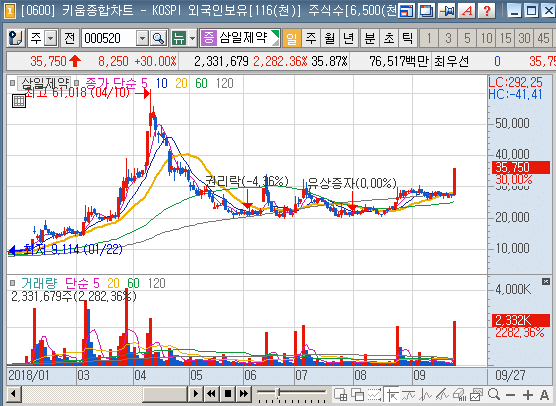Toggle the 거래량 volume legend checkbox

pyautogui.click(x=12, y=283)
